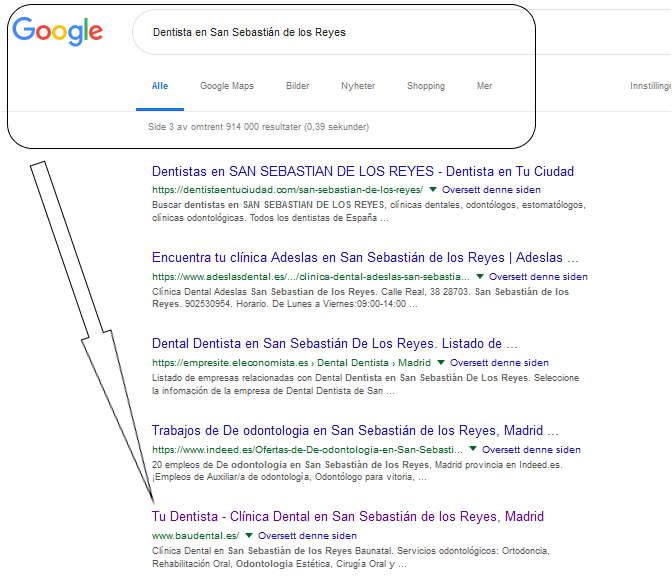Expand dropdown arrow beside www.baudental.es URL

click(249, 535)
